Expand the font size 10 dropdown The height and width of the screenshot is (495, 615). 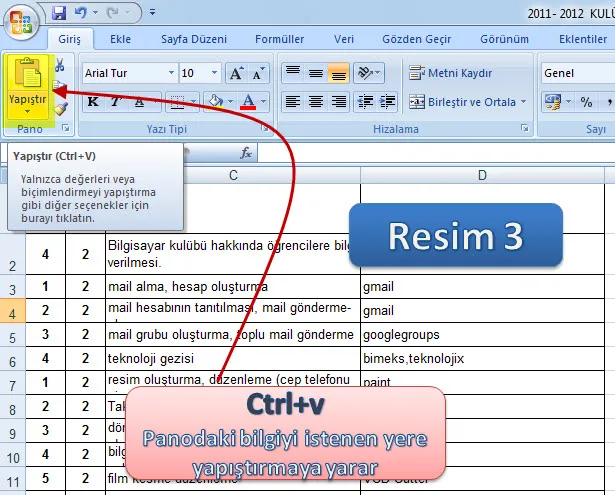[x=214, y=74]
